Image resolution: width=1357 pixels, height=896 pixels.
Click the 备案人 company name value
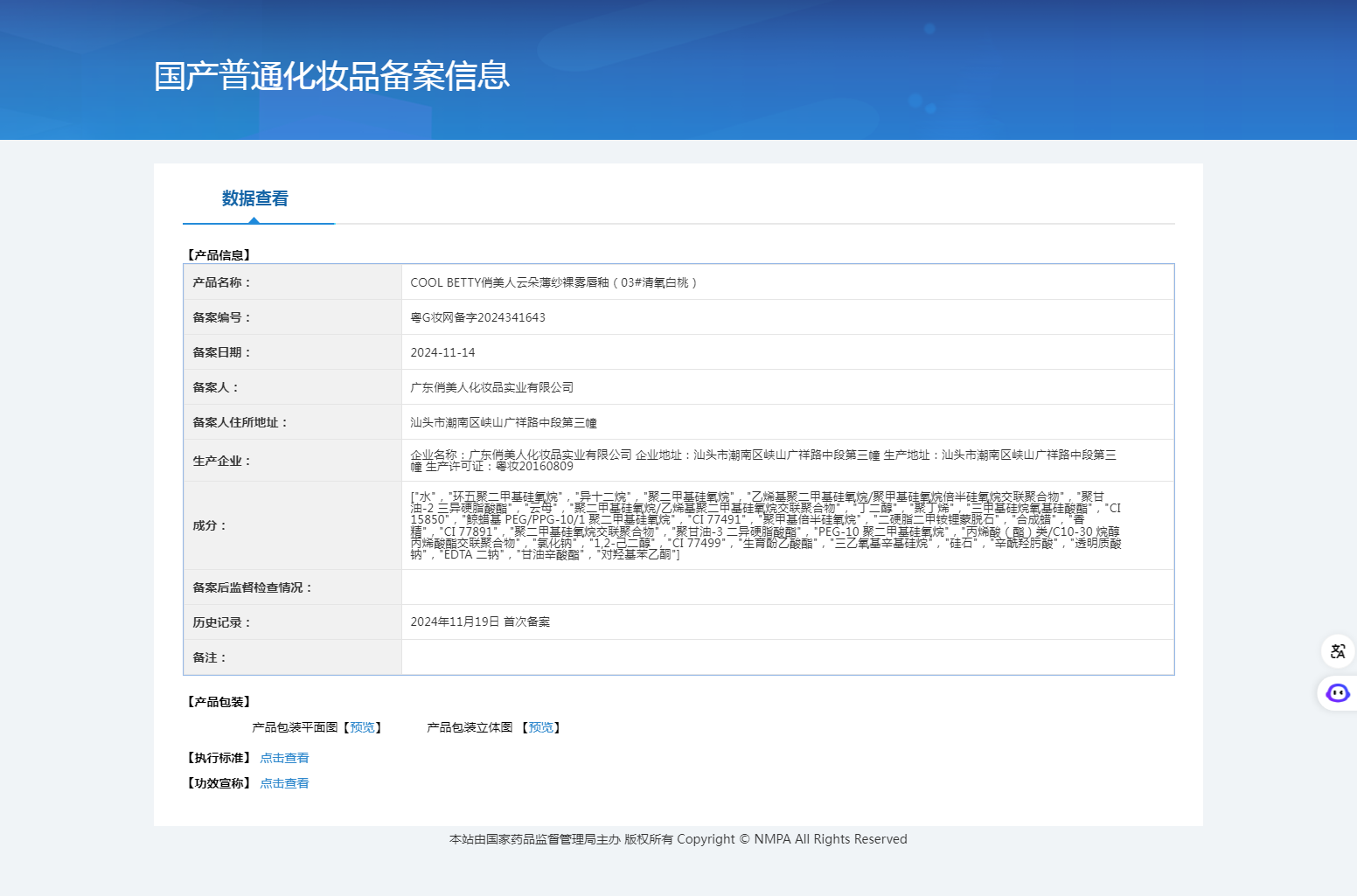491,387
